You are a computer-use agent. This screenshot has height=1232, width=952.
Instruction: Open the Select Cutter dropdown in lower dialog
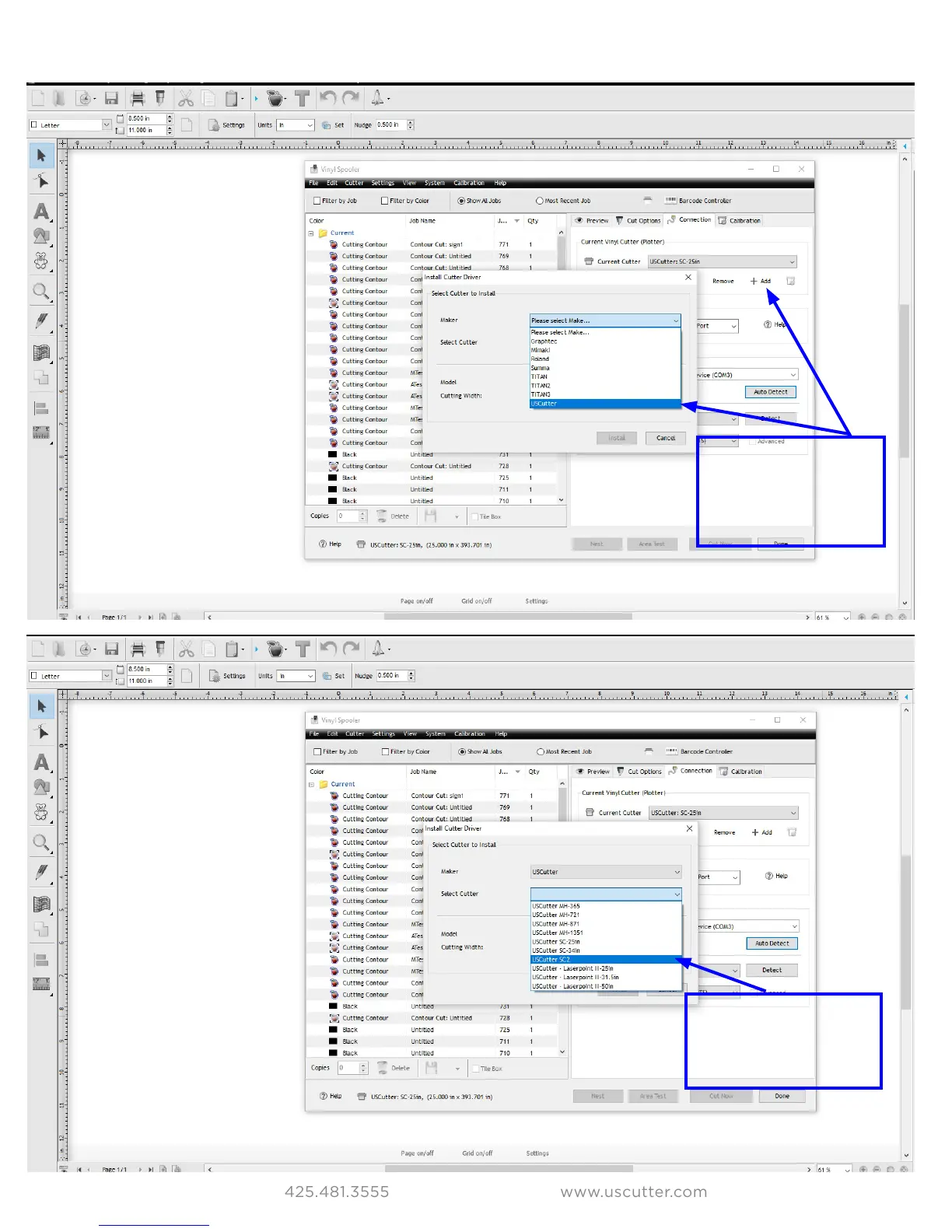[606, 894]
